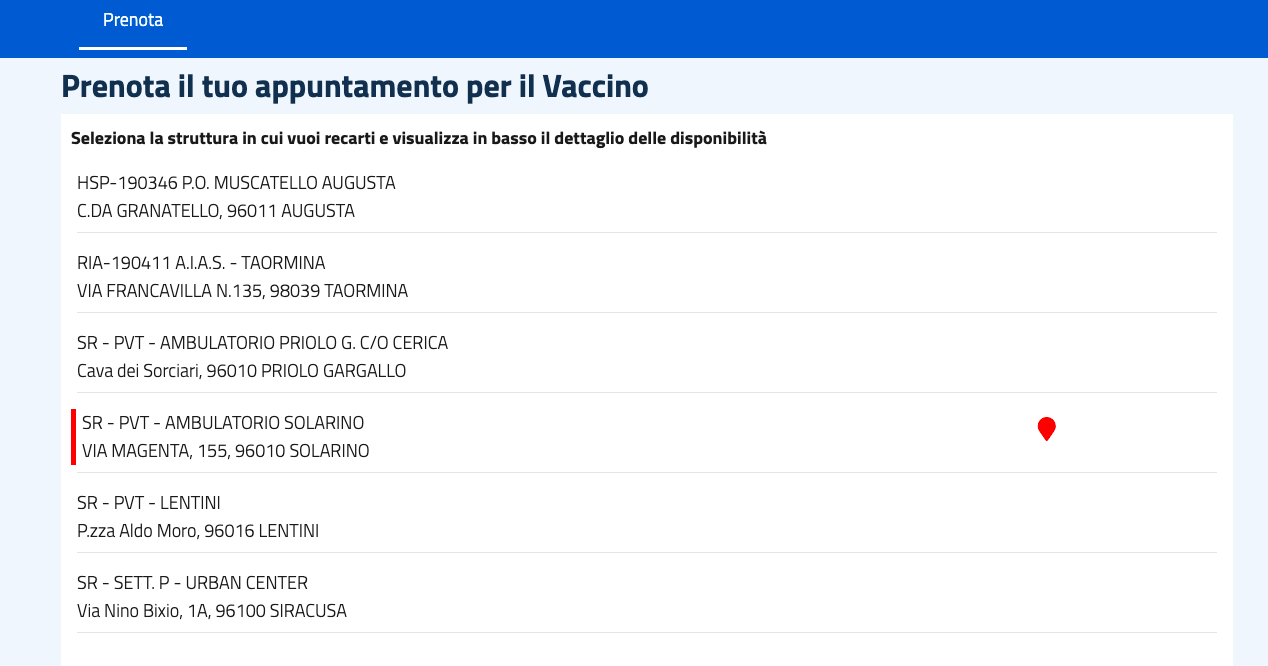Click the blue navigation bar
This screenshot has height=666, width=1268.
[x=634, y=29]
